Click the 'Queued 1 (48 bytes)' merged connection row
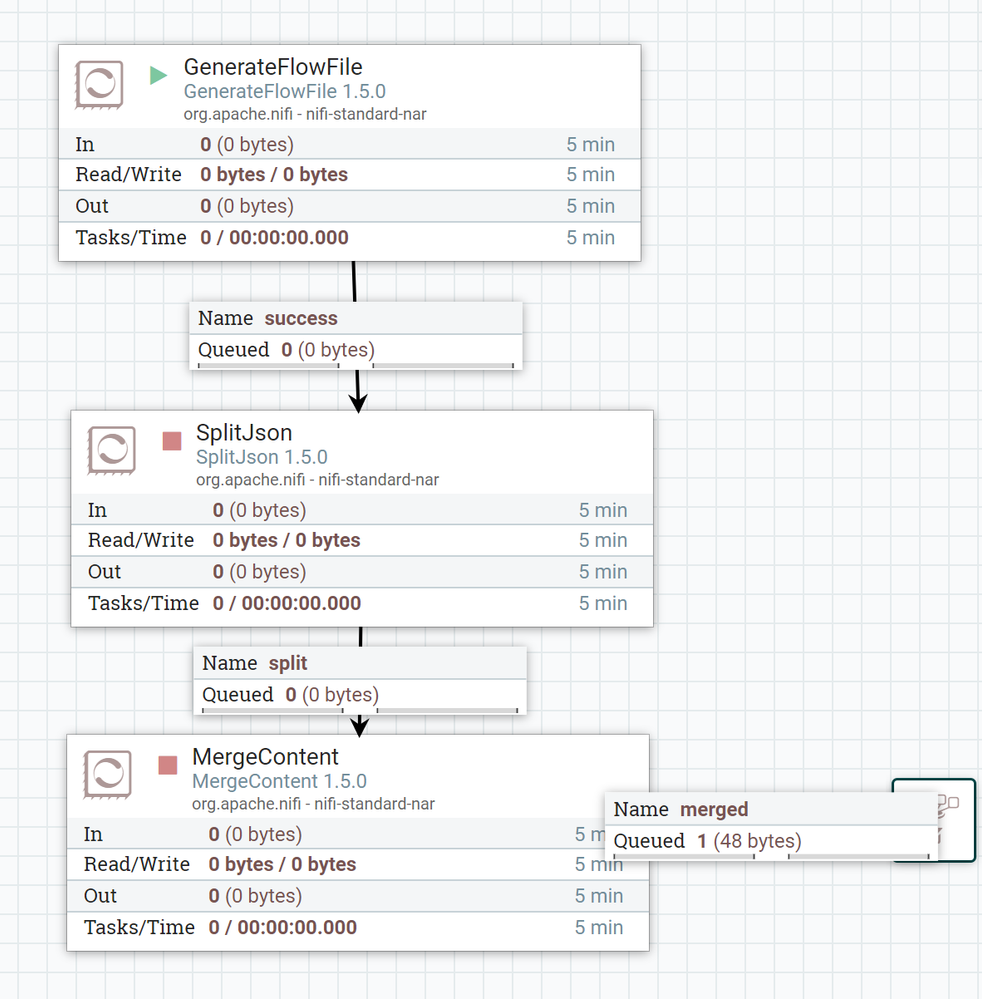 pyautogui.click(x=771, y=841)
